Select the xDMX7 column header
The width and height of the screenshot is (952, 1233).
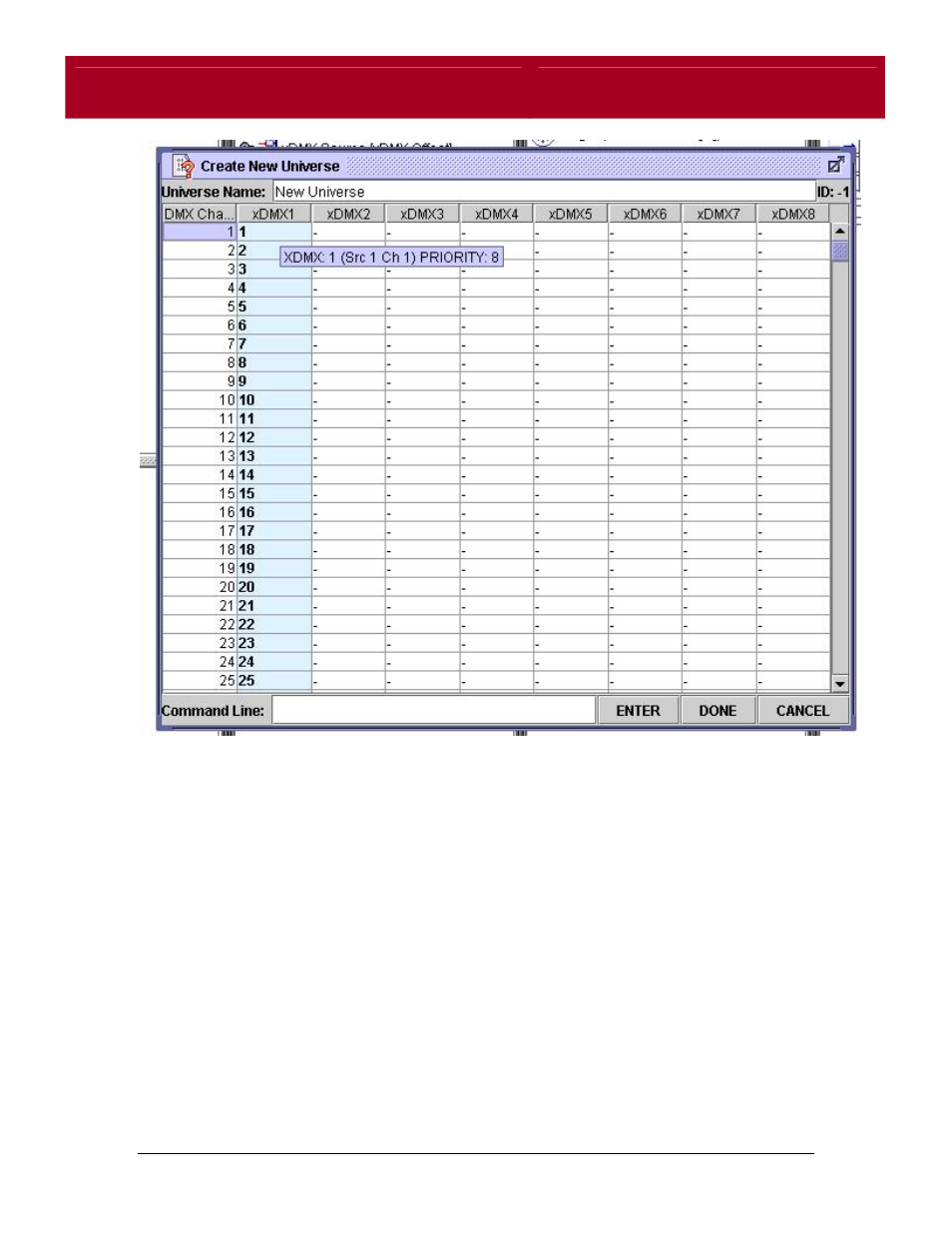click(718, 214)
